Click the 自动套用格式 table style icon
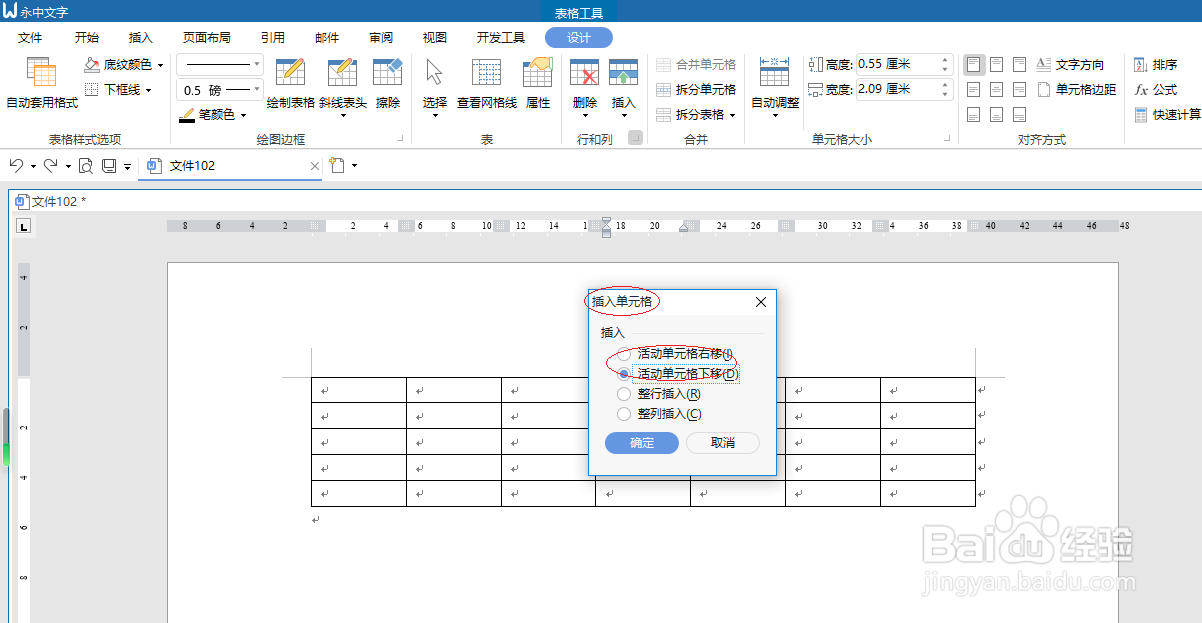The height and width of the screenshot is (623, 1202). pos(42,73)
